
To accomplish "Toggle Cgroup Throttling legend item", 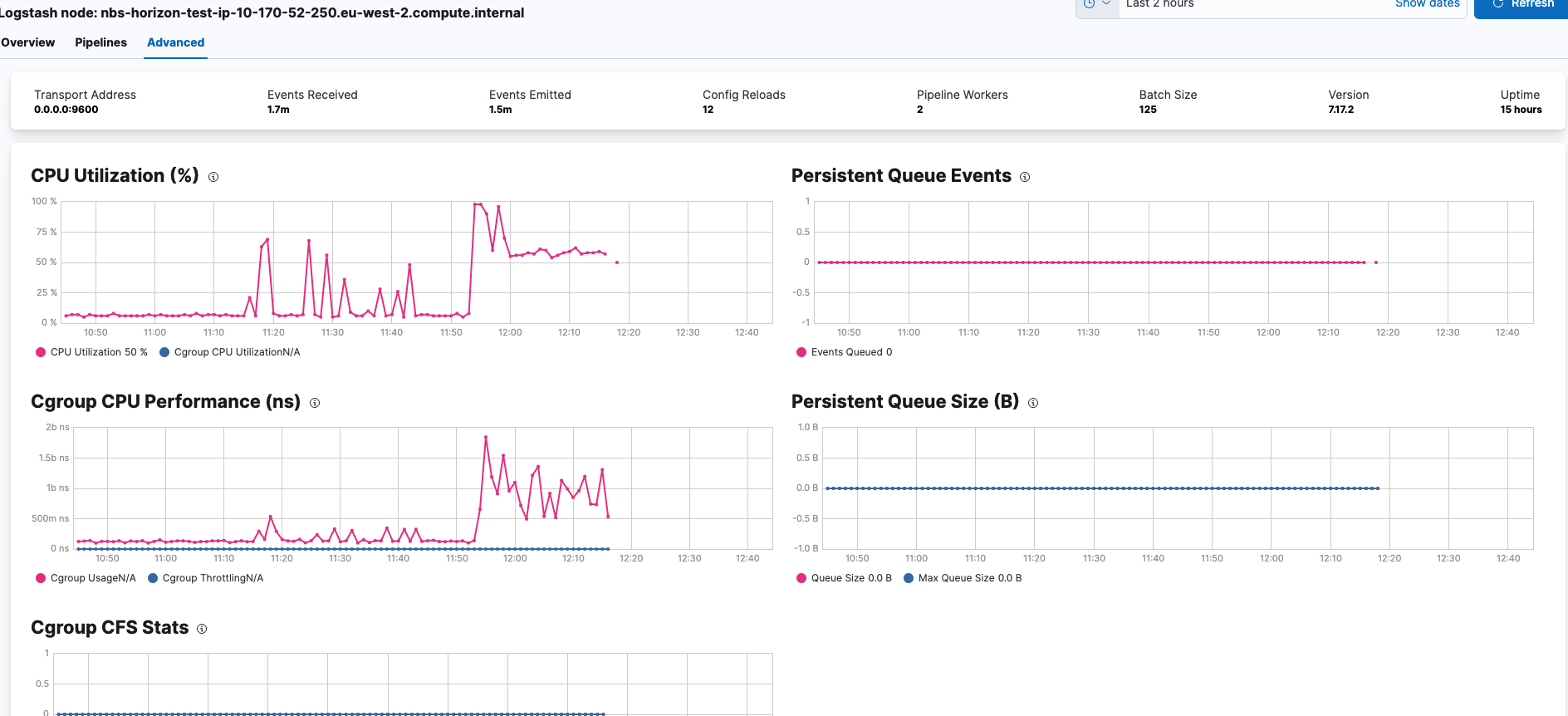I will click(205, 578).
